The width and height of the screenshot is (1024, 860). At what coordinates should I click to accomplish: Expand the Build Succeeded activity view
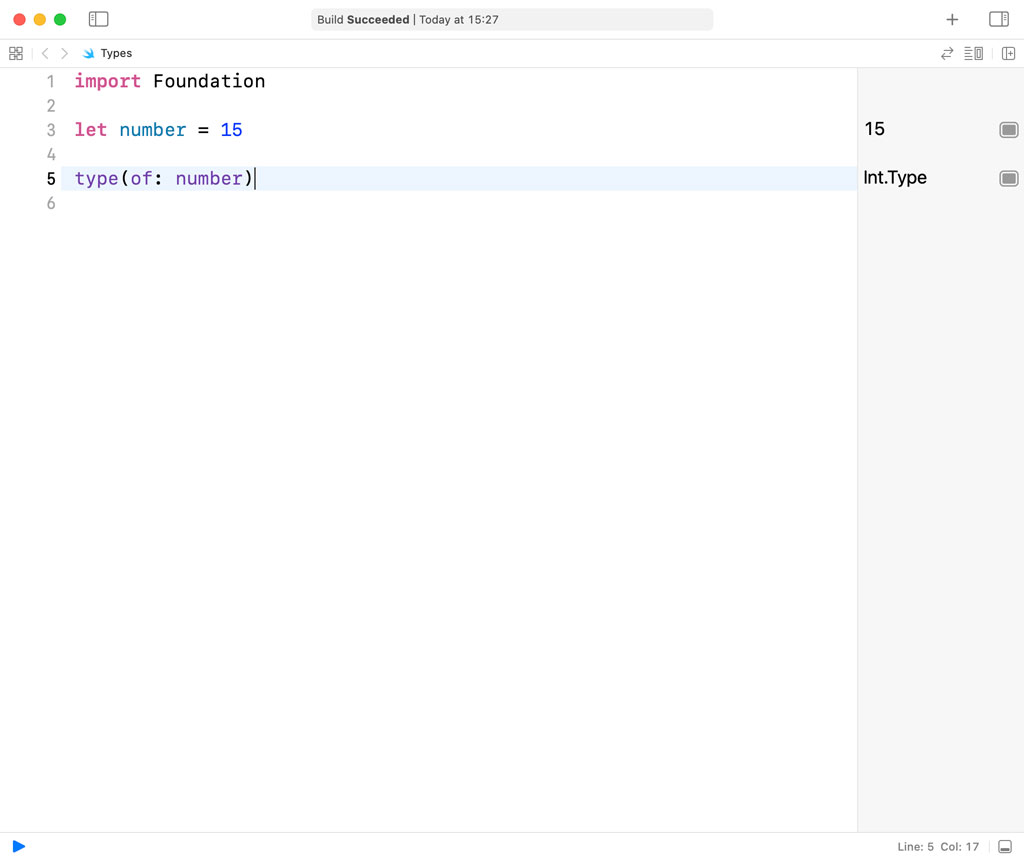(512, 19)
